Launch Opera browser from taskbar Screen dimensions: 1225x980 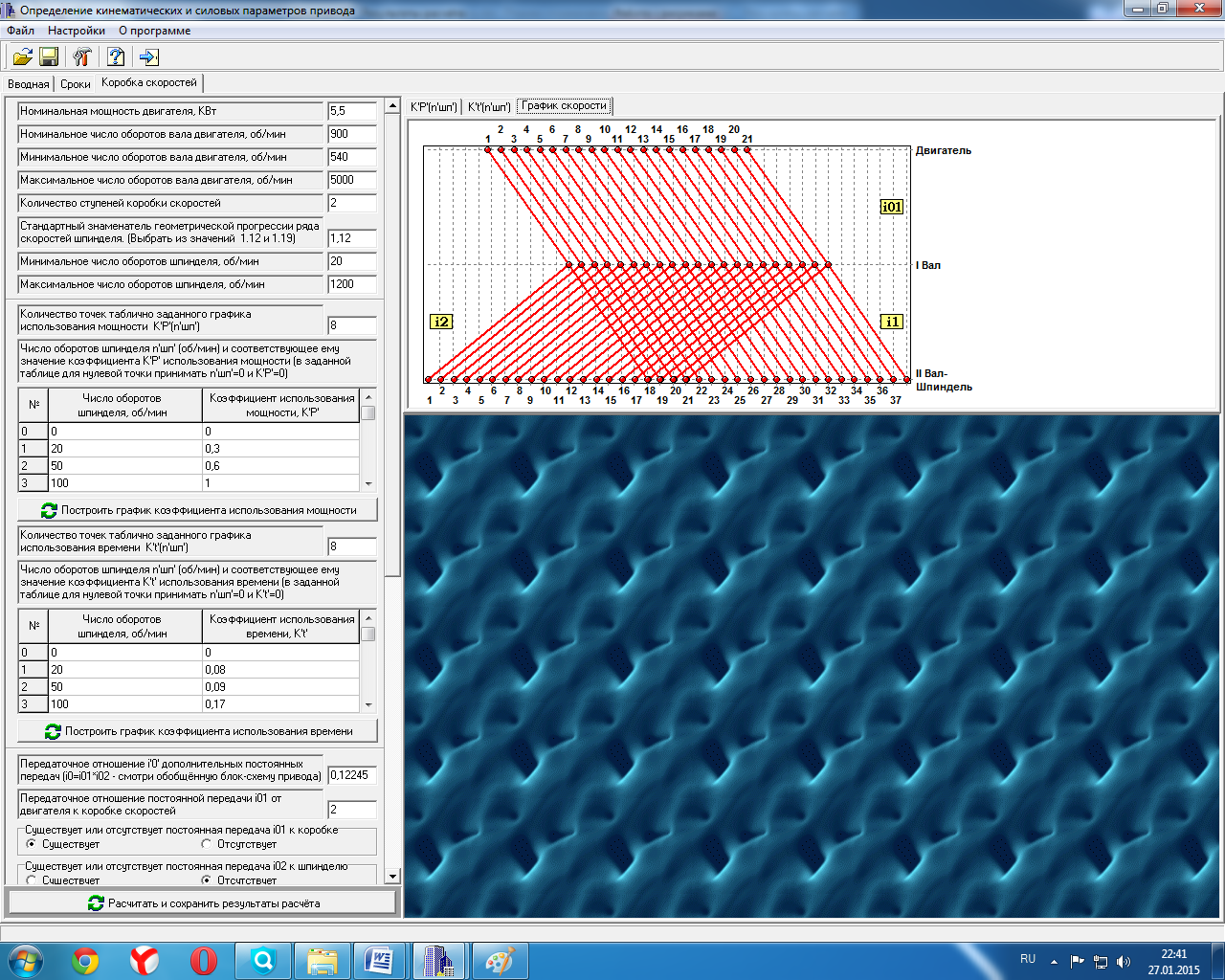pyautogui.click(x=203, y=960)
